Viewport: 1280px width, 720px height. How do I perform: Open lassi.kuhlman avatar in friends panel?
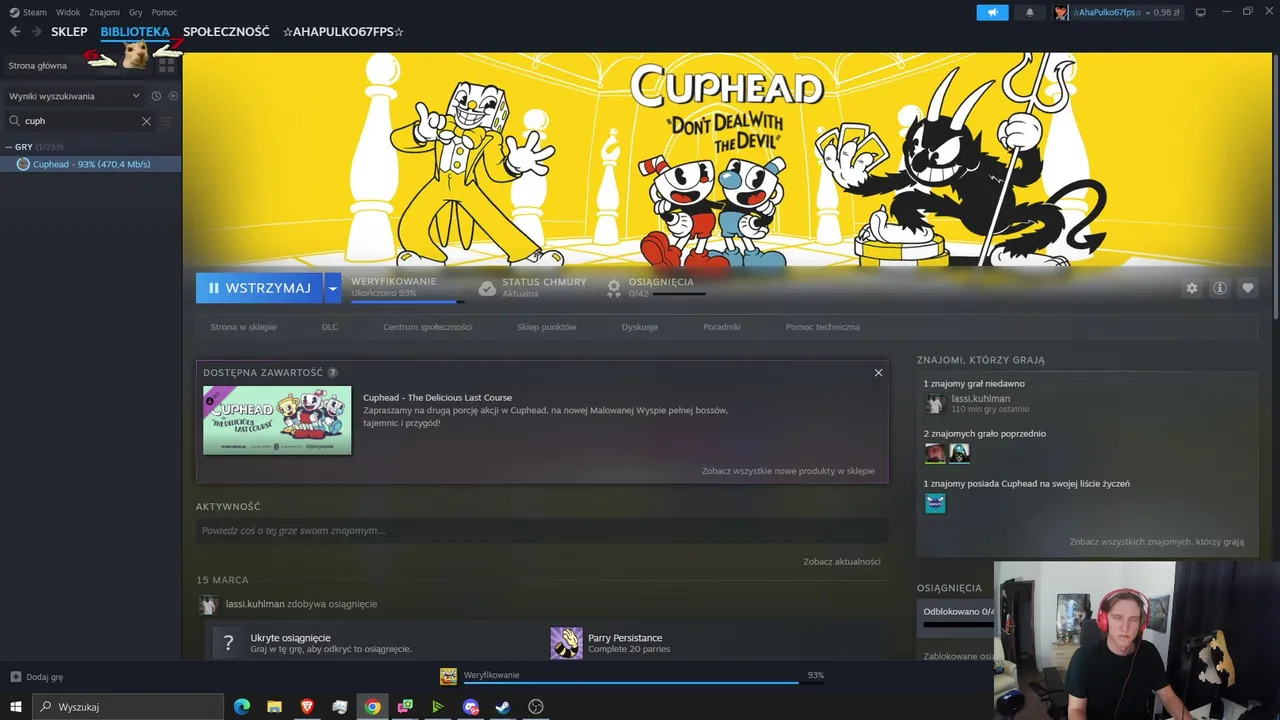(x=935, y=404)
